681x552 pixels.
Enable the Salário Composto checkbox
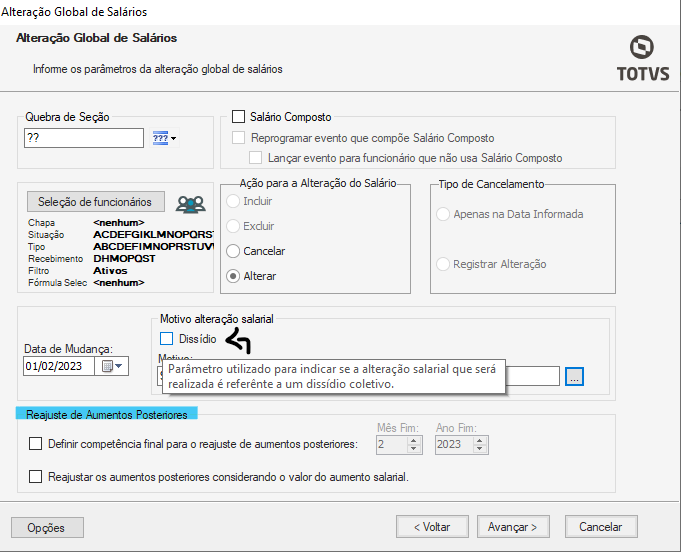(x=238, y=117)
